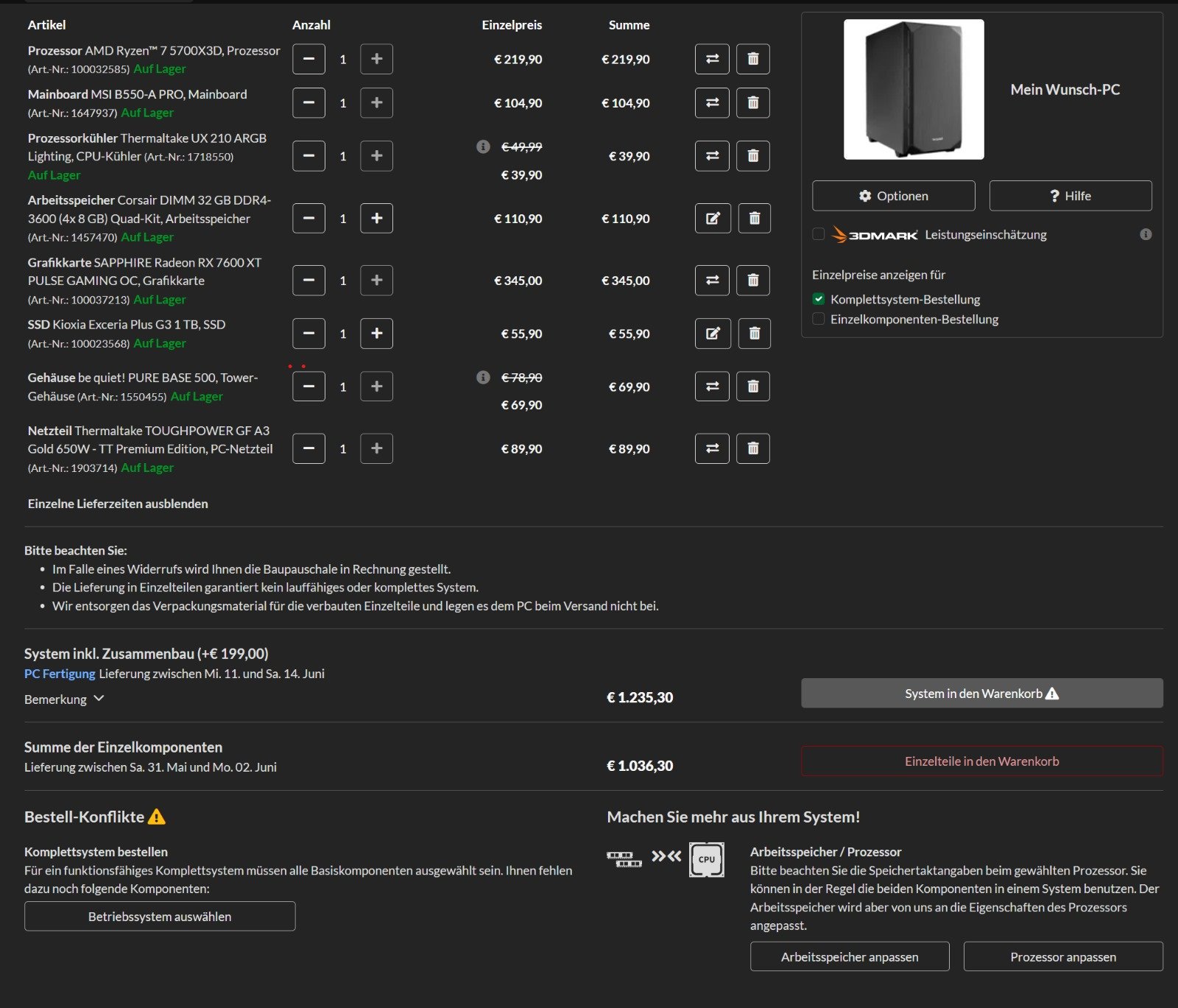Increase quantity of Corsair DIMM memory
This screenshot has width=1178, height=1008.
(376, 218)
